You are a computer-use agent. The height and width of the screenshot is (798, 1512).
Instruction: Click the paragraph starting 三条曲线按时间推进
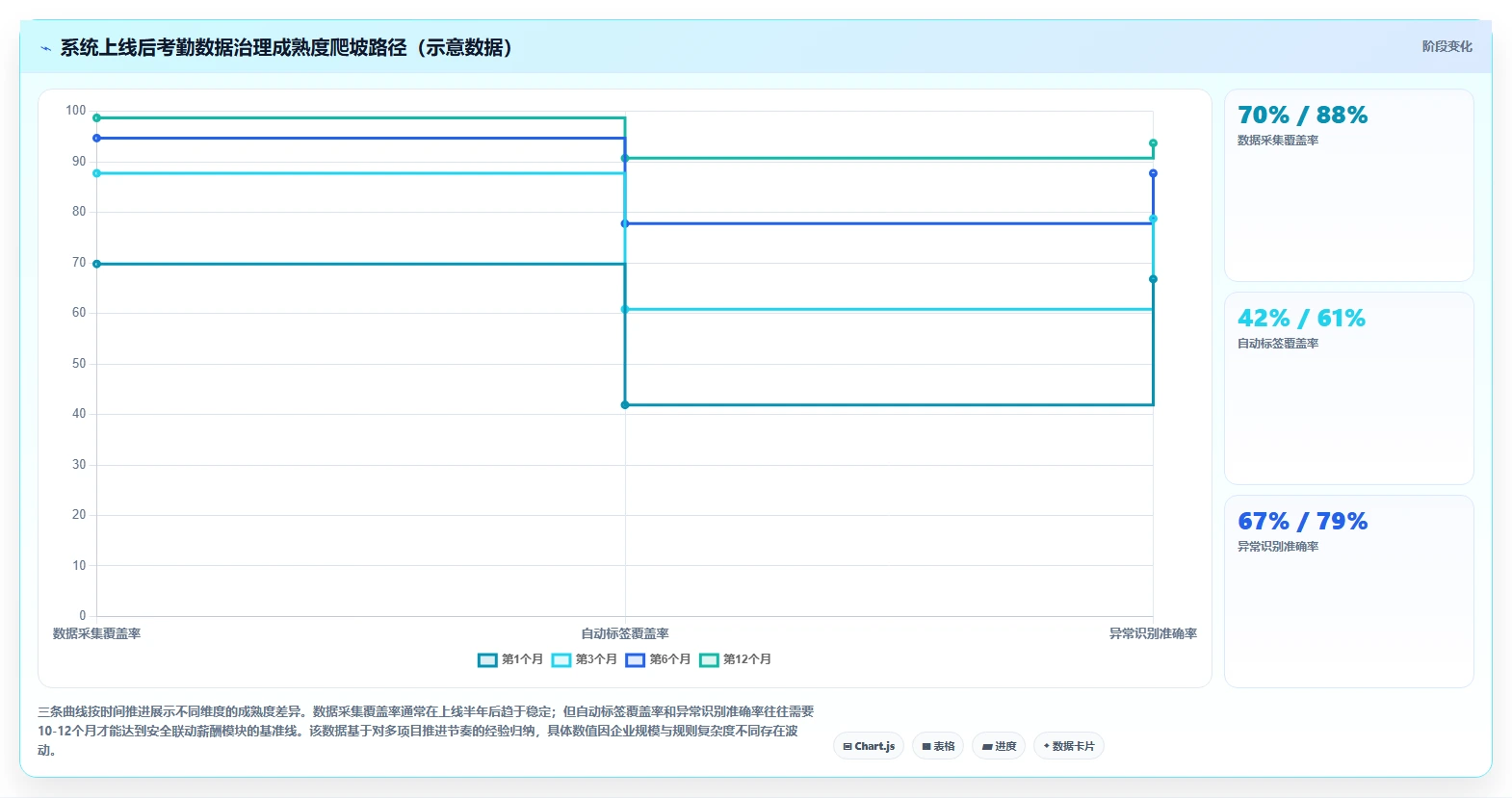(x=426, y=731)
